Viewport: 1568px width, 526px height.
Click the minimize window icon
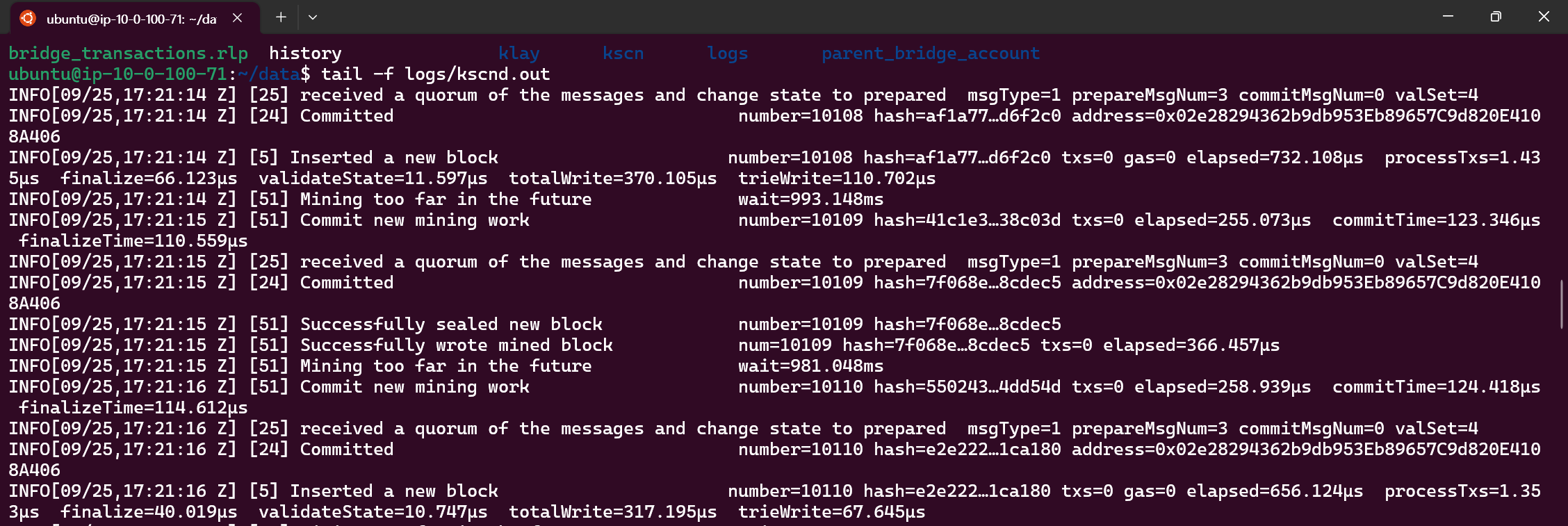tap(1447, 16)
